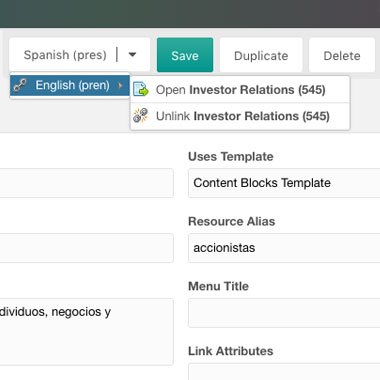Click the text area containing 'negocios y'

point(86,332)
